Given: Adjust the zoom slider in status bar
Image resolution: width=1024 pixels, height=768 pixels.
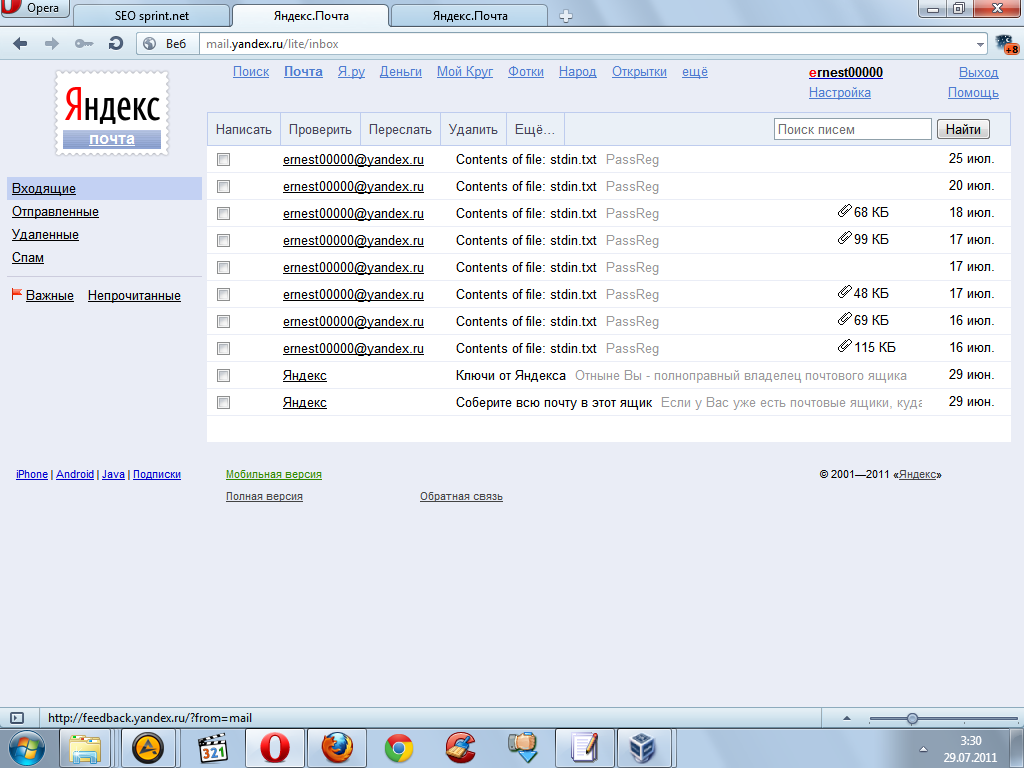Looking at the screenshot, I should tap(912, 718).
